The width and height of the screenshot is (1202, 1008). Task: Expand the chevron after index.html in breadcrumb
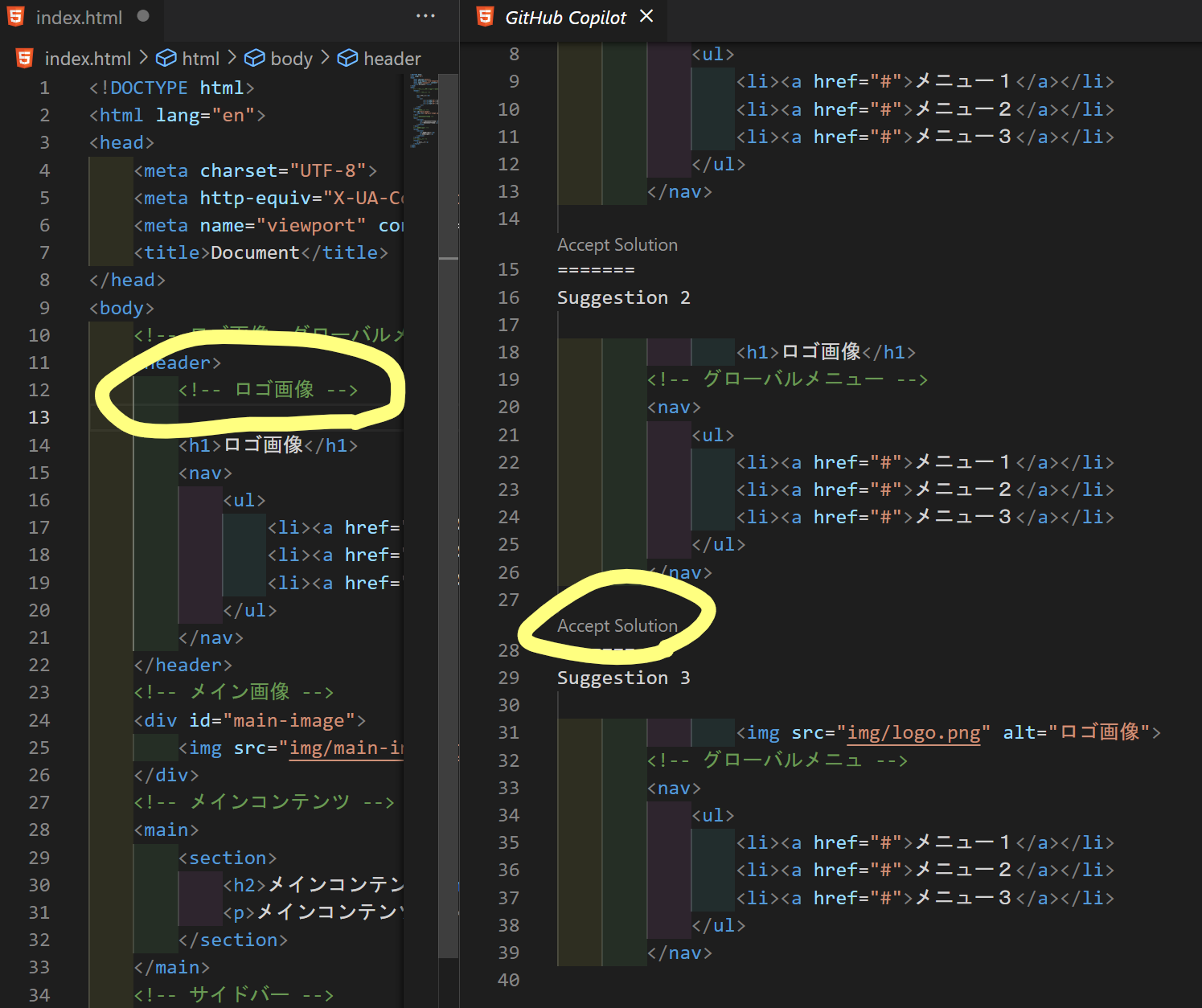point(142,57)
